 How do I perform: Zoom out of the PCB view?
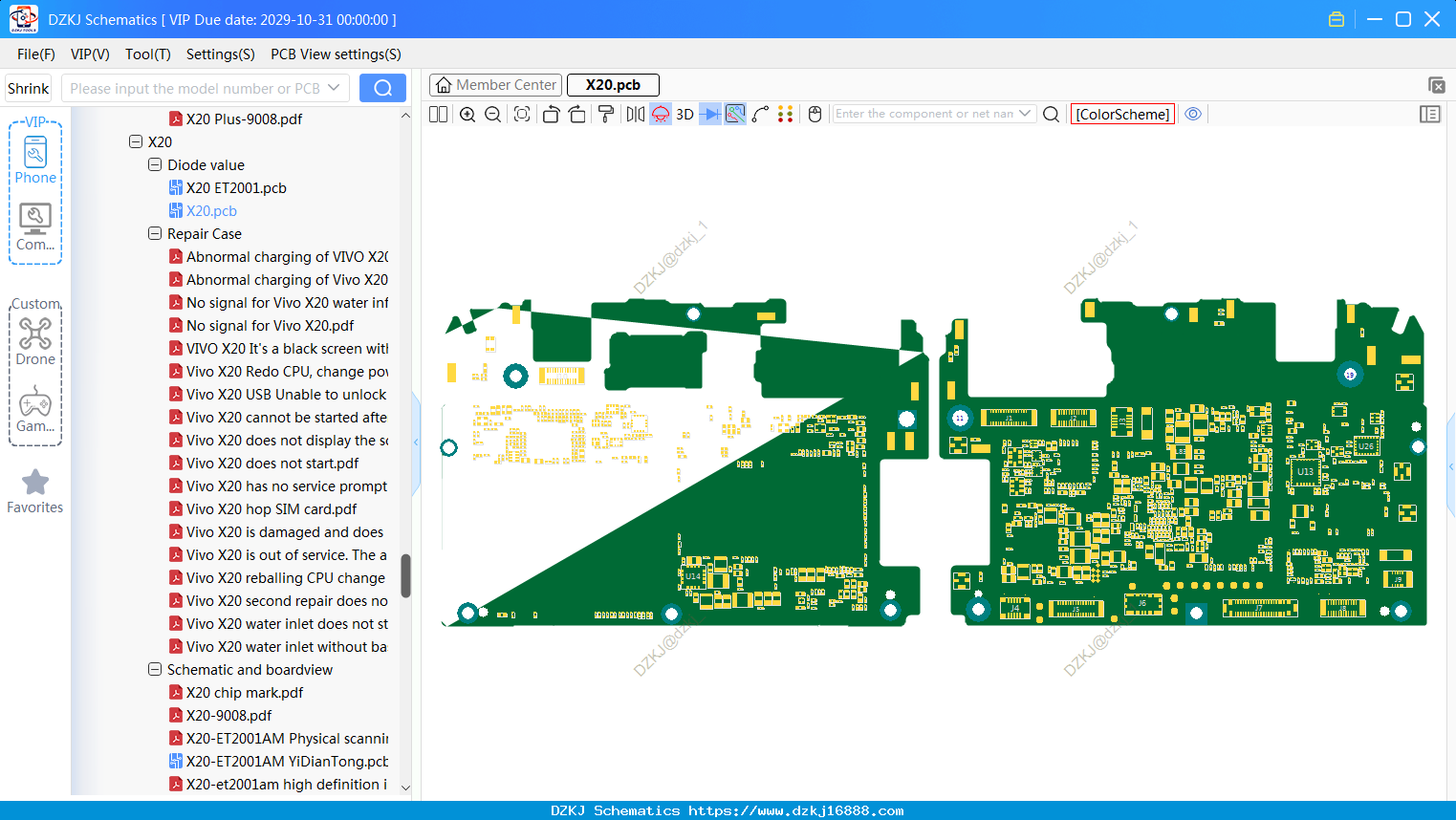492,114
